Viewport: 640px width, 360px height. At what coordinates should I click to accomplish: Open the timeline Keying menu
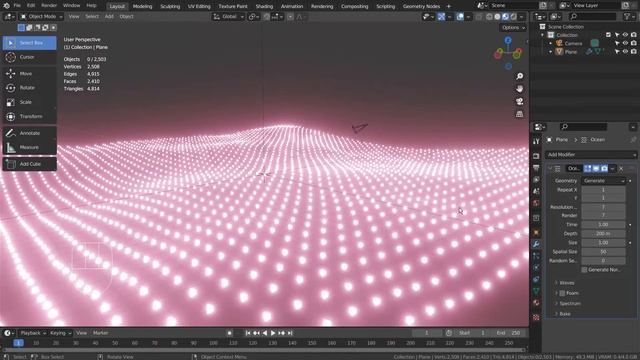coord(60,333)
